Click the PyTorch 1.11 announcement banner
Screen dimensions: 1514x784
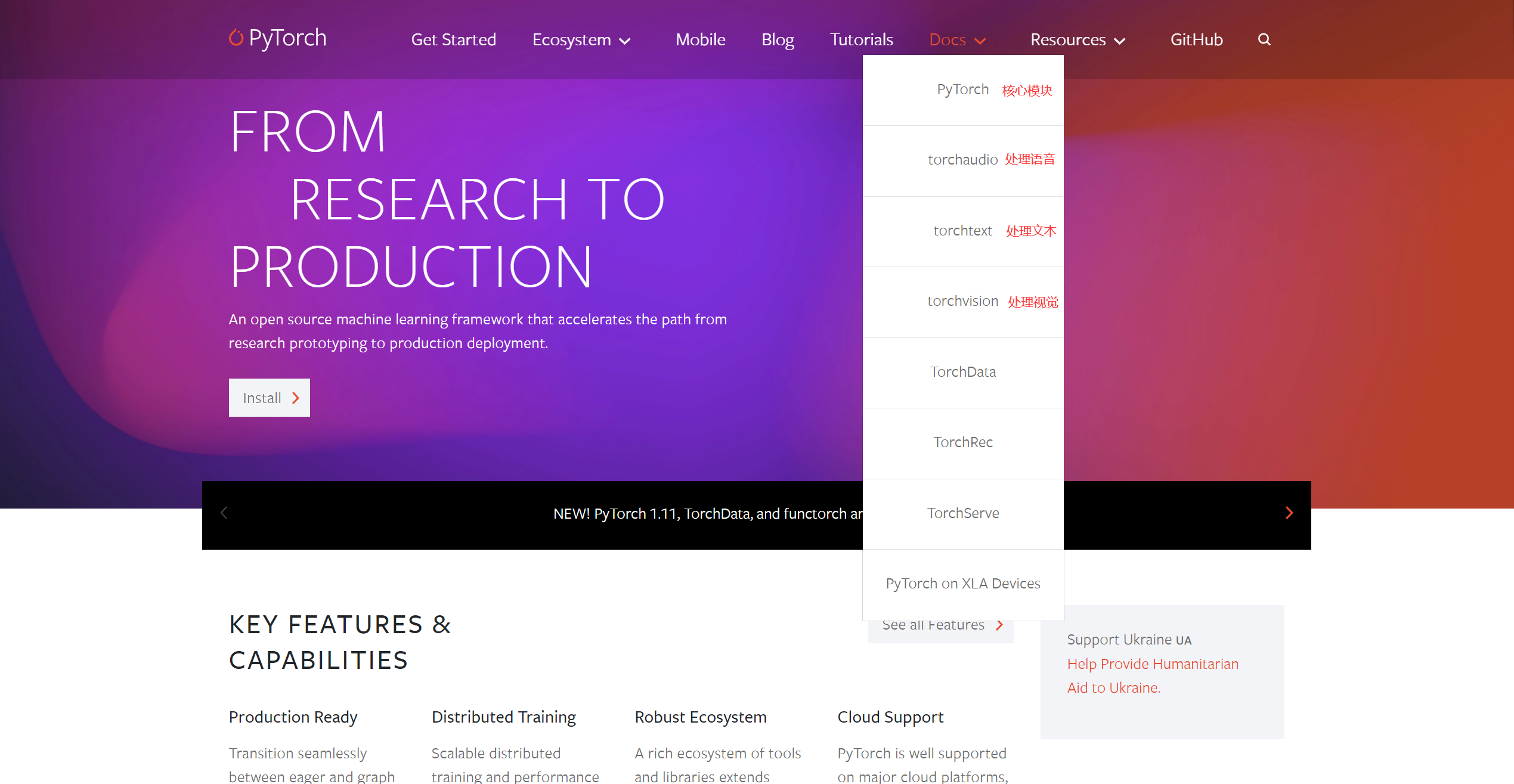click(707, 514)
